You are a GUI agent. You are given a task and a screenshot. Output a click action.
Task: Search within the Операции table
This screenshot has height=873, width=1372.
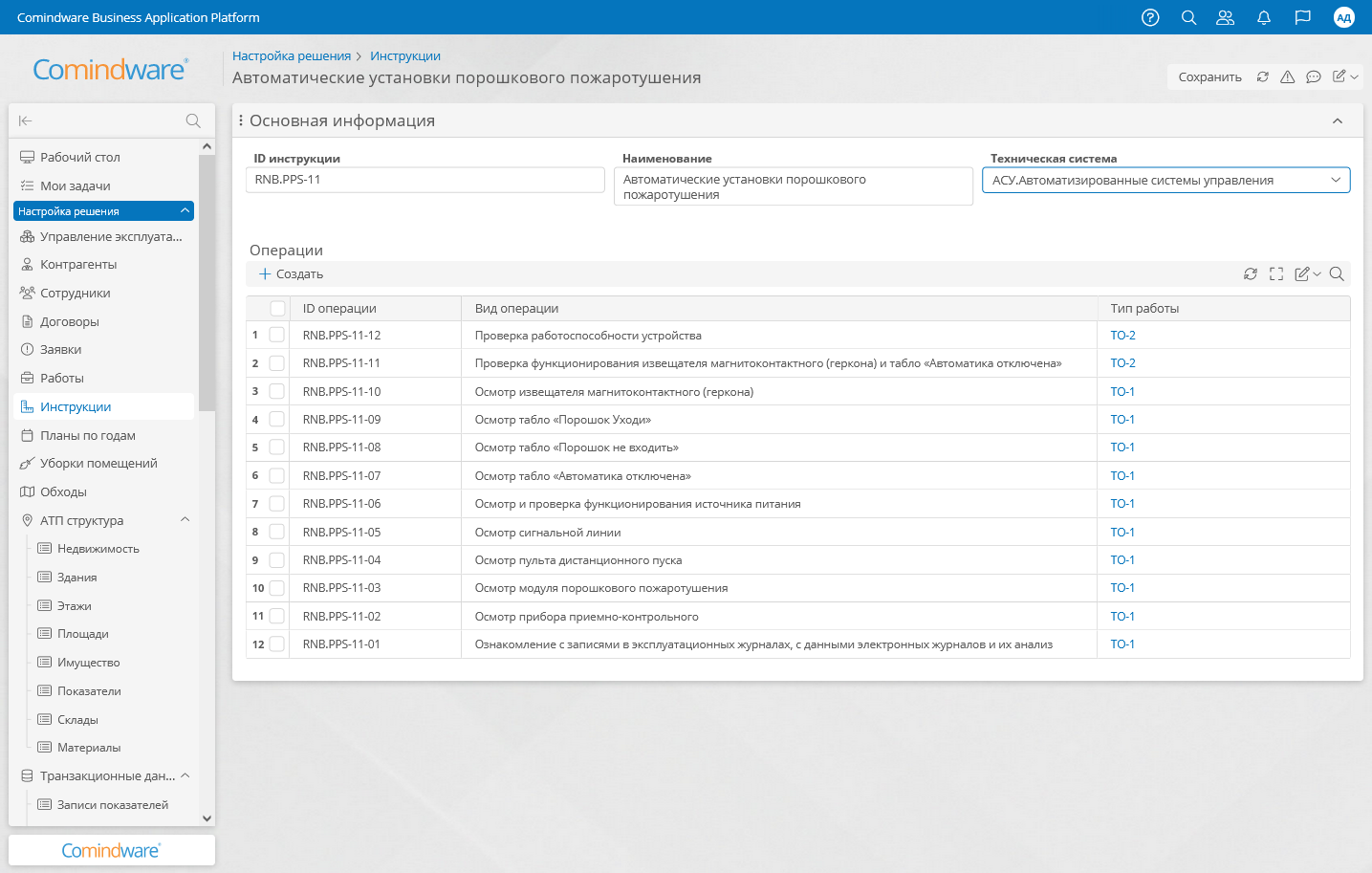pos(1337,274)
